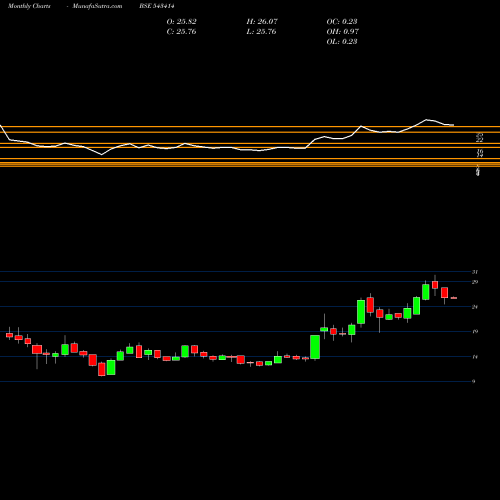Click the "OC: 0.23" reading
The height and width of the screenshot is (500, 500).
pos(342,22)
